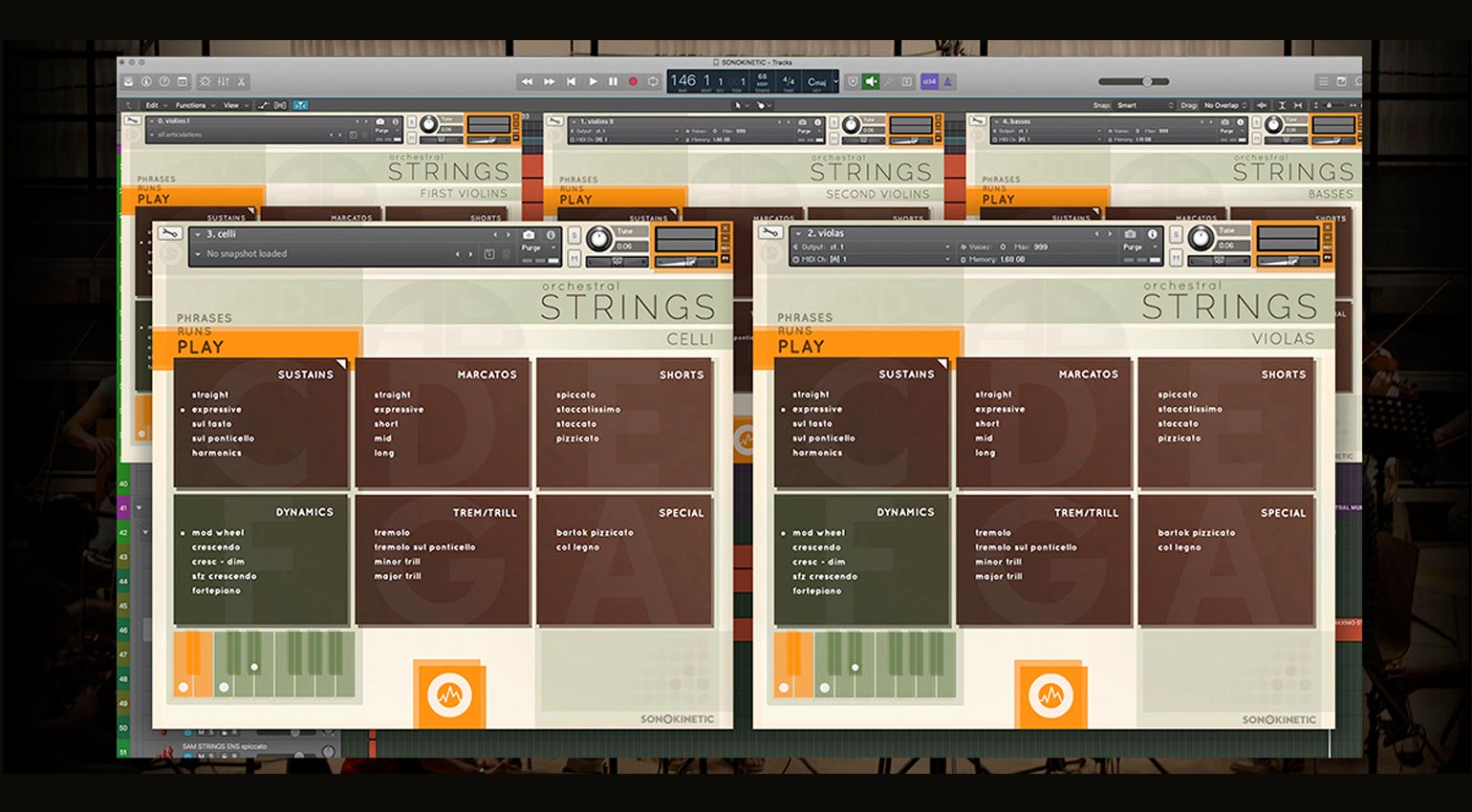This screenshot has height=812, width=1472.
Task: Click save snapshot icon in celli header
Action: click(489, 254)
